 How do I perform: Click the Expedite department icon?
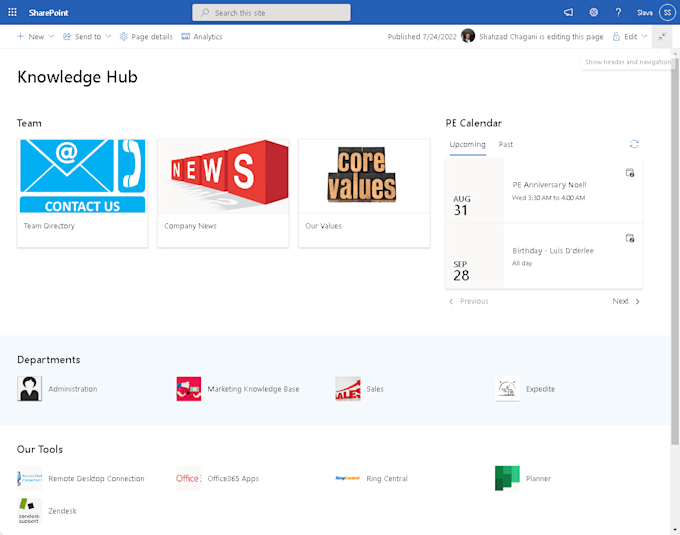pos(507,389)
